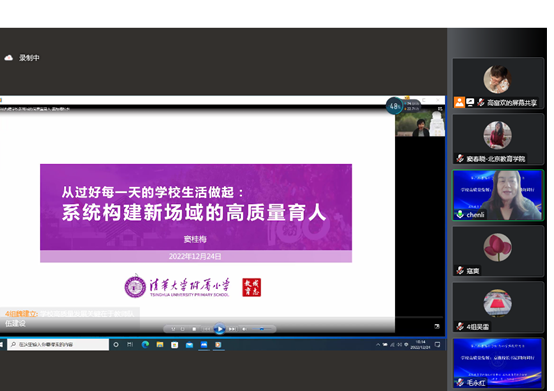Click the Microsoft Store taskbar icon
The image size is (554, 391).
175,345
